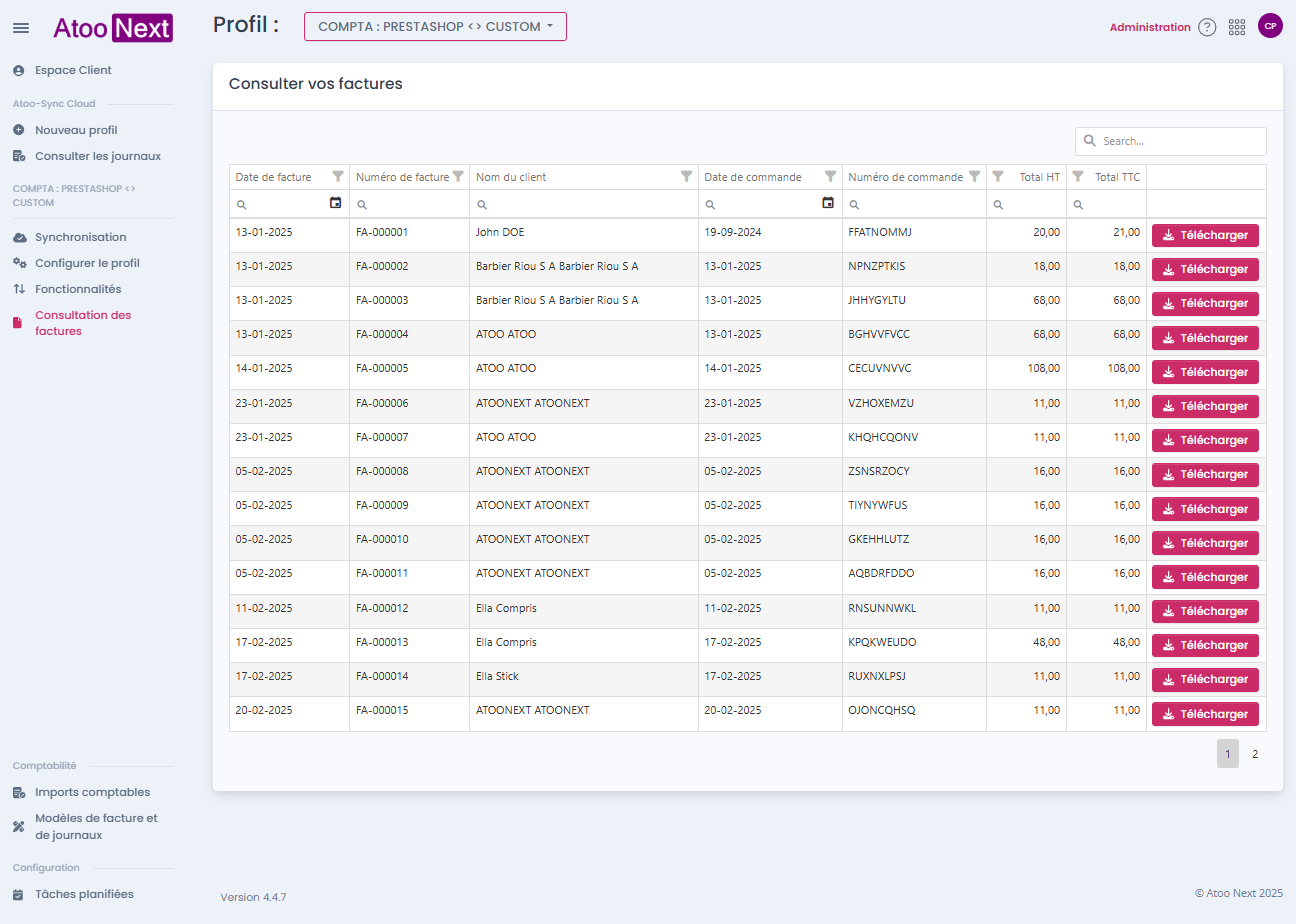Download invoice FA-000003
Screen dimensions: 1296x924
(x=1205, y=303)
